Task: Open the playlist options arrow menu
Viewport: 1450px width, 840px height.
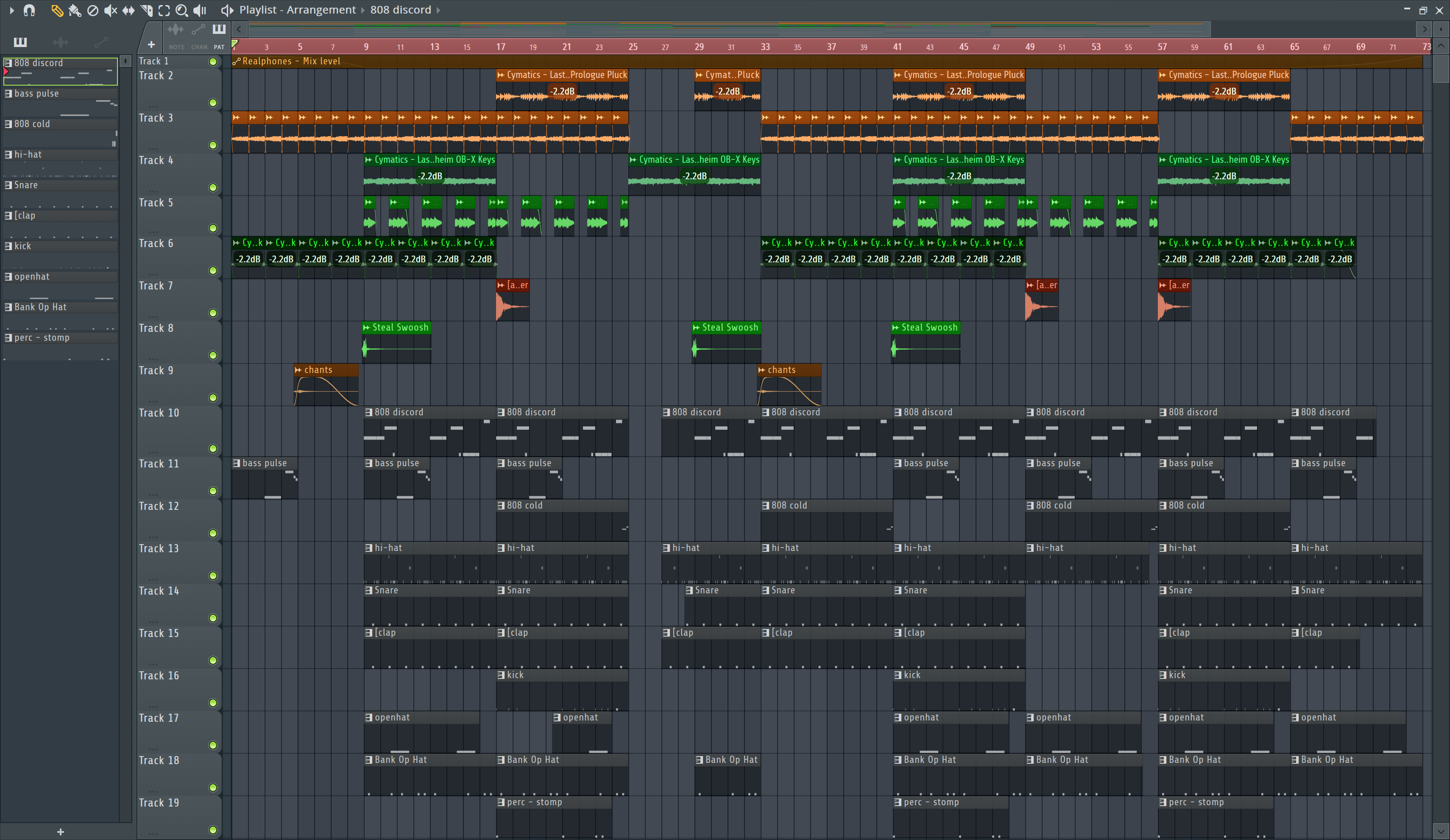Action: (x=11, y=10)
